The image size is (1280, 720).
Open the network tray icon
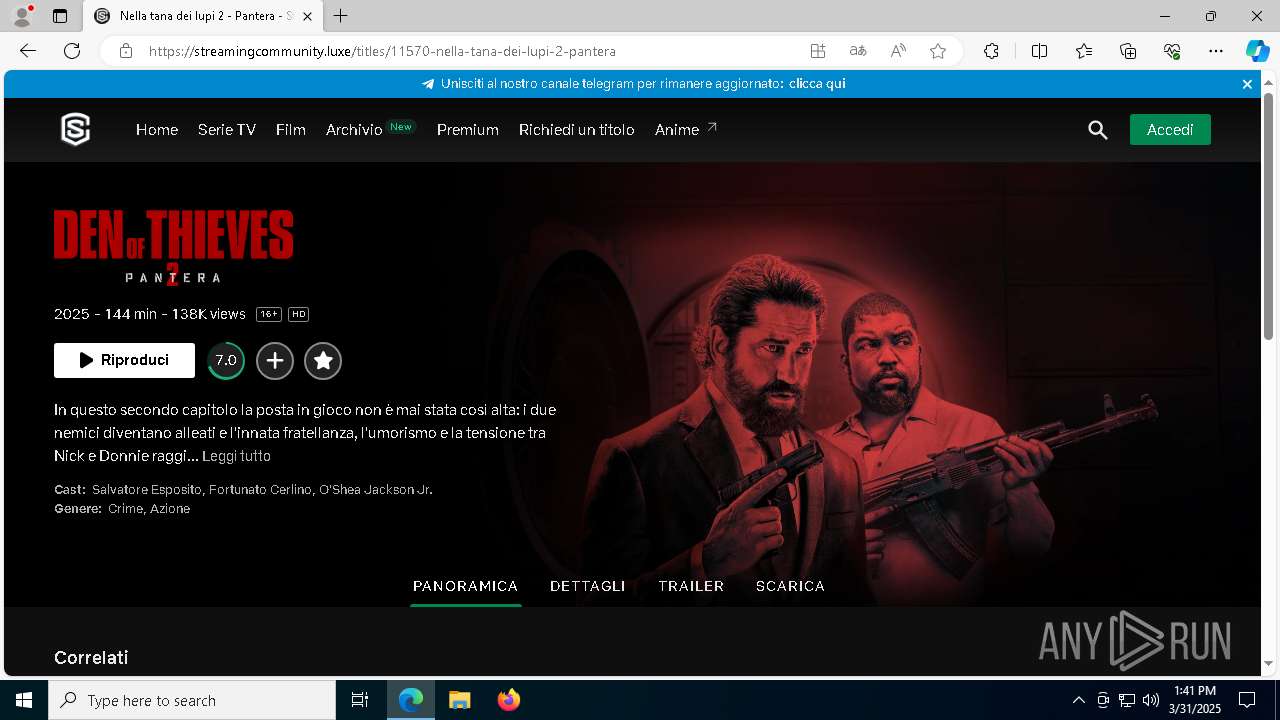1127,700
